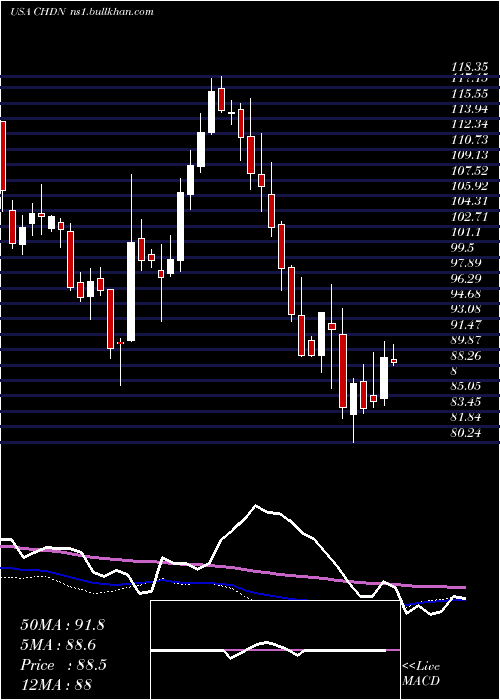Select the 109.13 price level label
The image size is (500, 700).
click(470, 155)
